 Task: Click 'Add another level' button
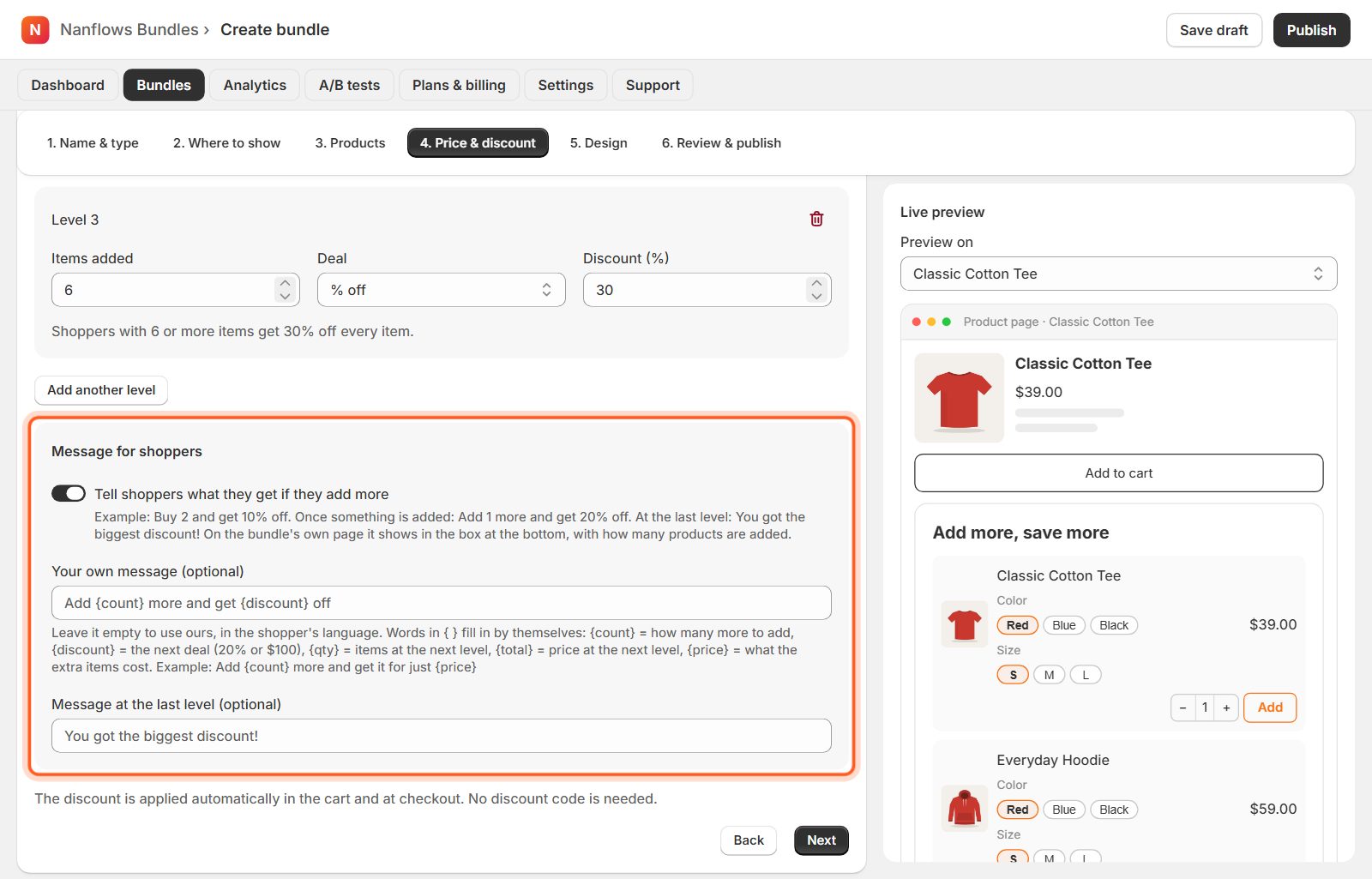(x=101, y=390)
